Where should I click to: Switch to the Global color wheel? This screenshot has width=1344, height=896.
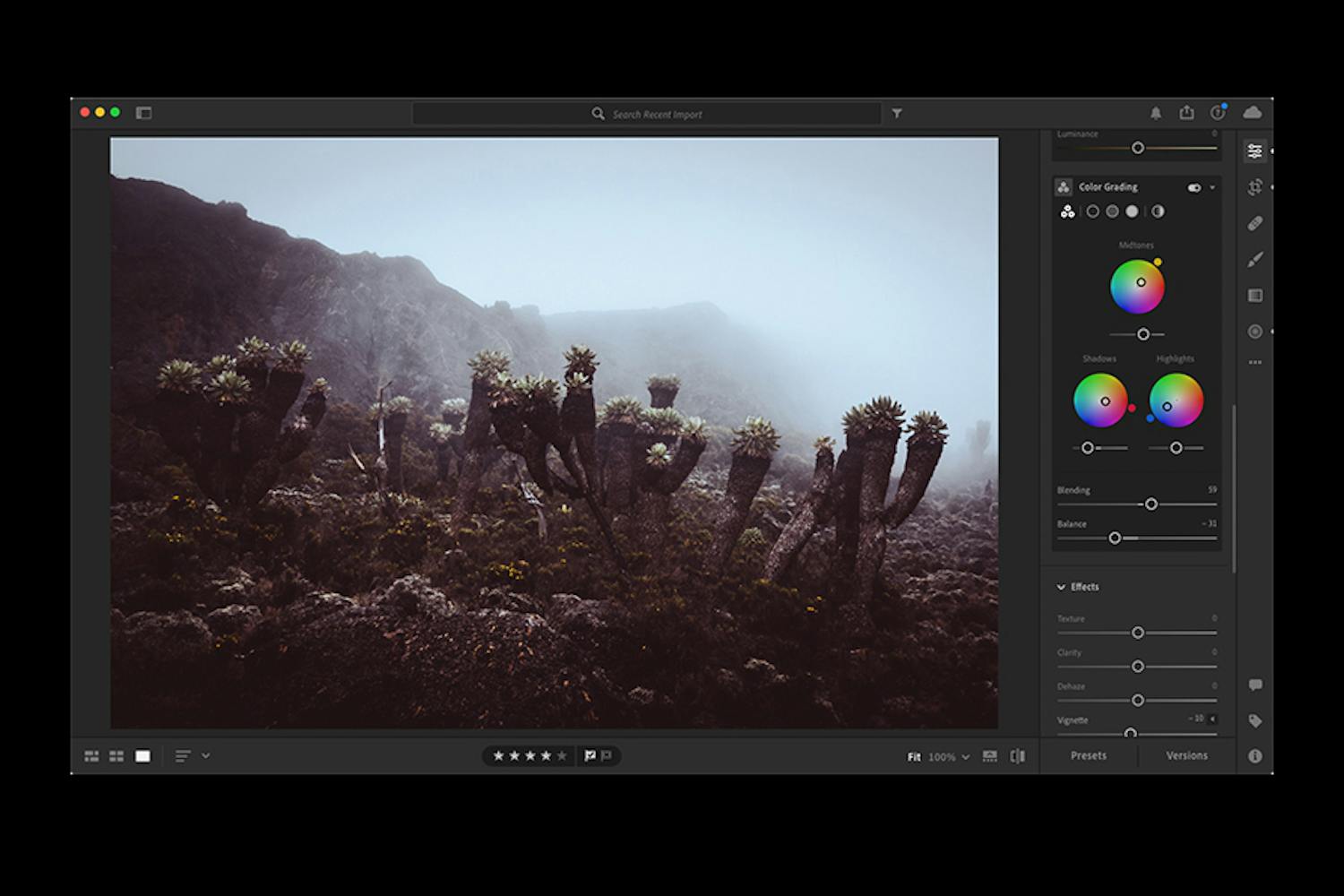pos(1158,211)
